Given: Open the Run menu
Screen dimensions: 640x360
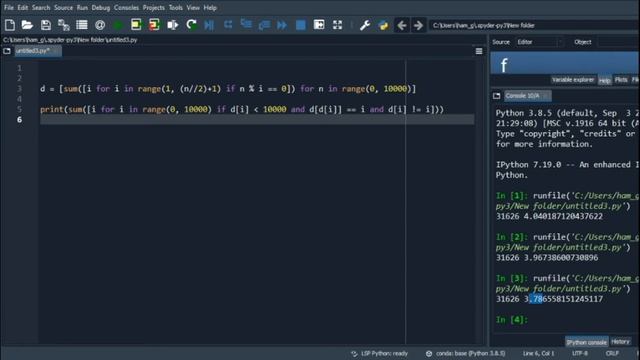Looking at the screenshot, I should pos(82,8).
